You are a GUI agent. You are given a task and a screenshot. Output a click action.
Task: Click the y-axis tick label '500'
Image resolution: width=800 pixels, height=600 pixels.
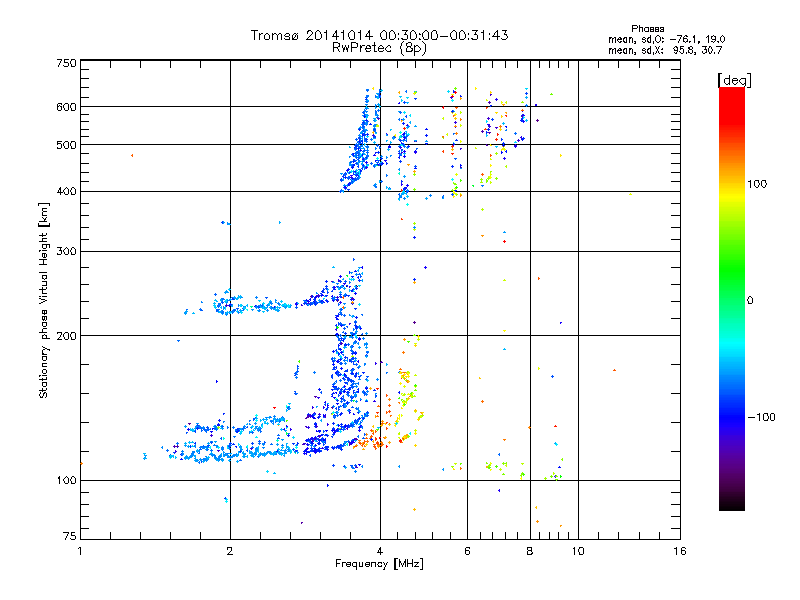pyautogui.click(x=66, y=145)
